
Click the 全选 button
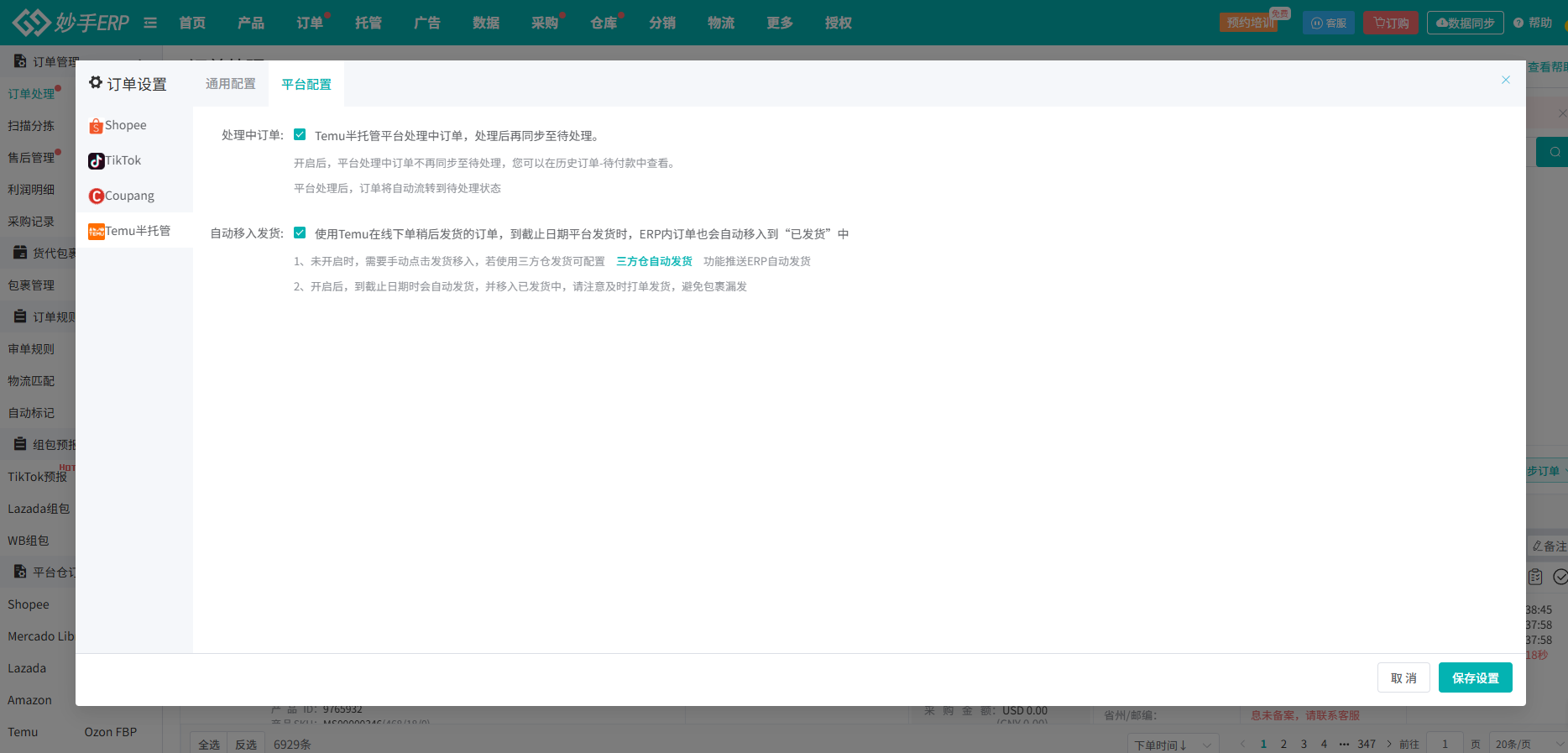tap(209, 745)
